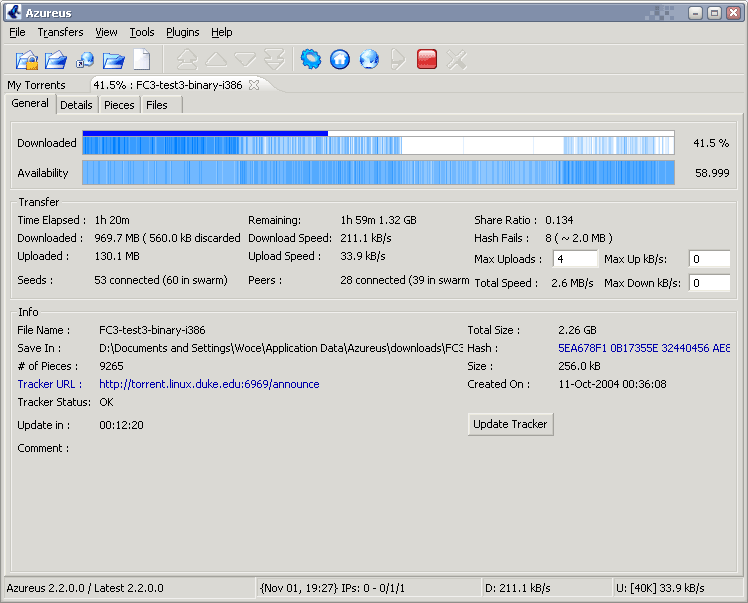Open the Tools menu

click(142, 32)
